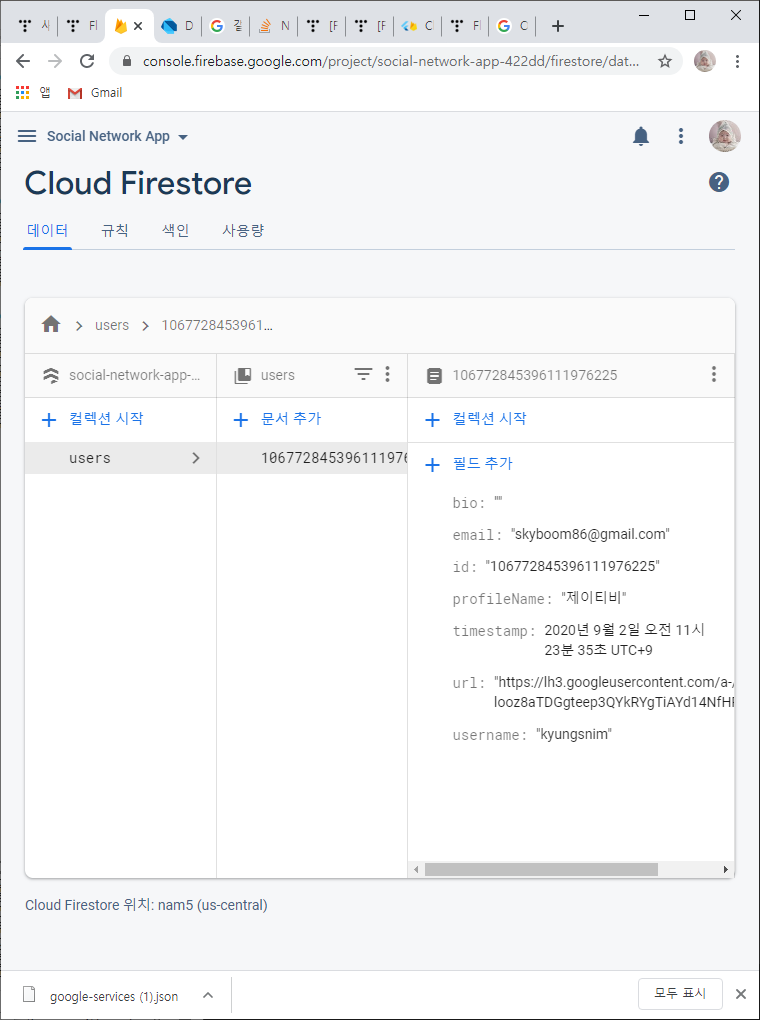Click the url field value
Image resolution: width=760 pixels, height=1020 pixels.
[614, 692]
